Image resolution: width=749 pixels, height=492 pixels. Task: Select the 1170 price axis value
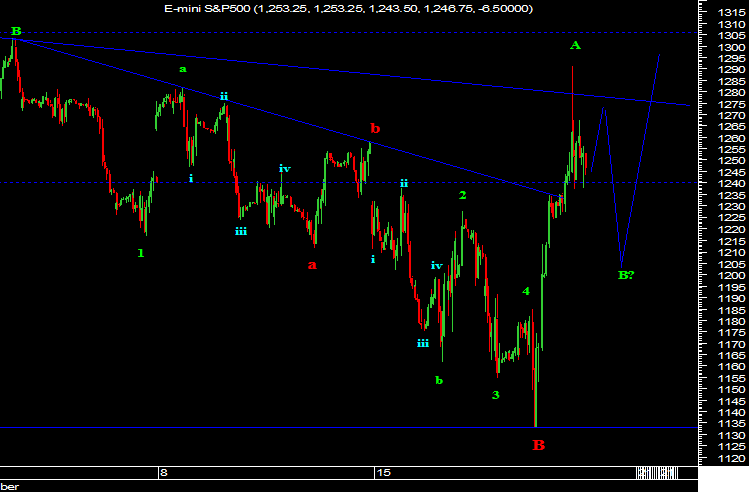pos(731,344)
